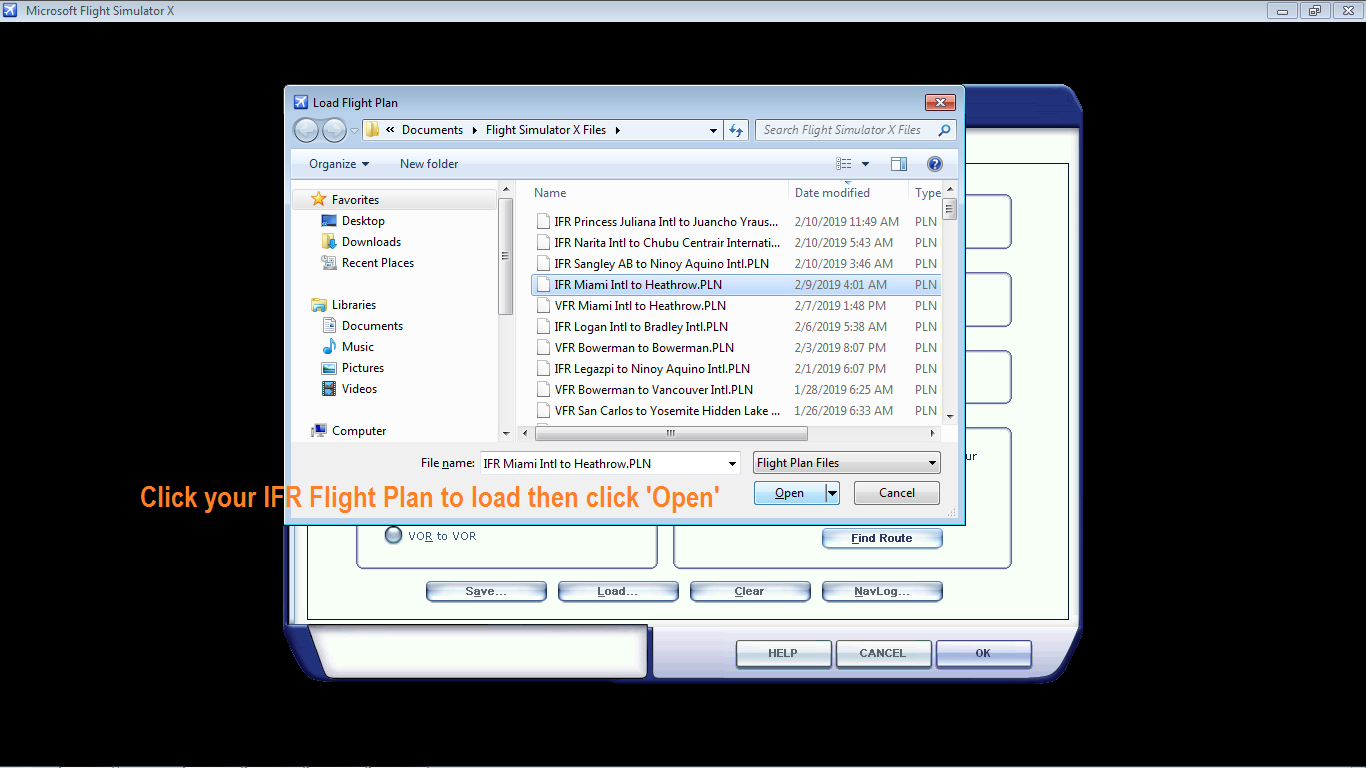The height and width of the screenshot is (768, 1366).
Task: Open the Flight Plan Files type dropdown
Action: pyautogui.click(x=846, y=463)
